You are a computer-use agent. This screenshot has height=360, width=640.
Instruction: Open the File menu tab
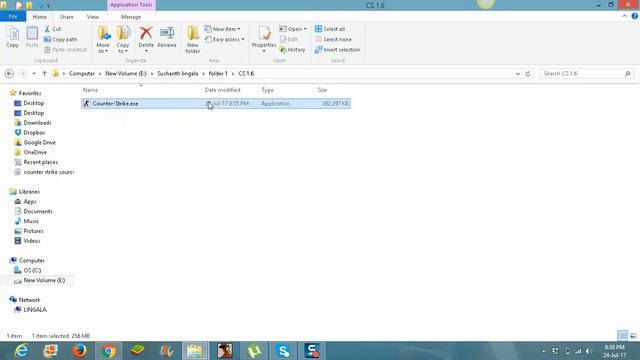13,17
